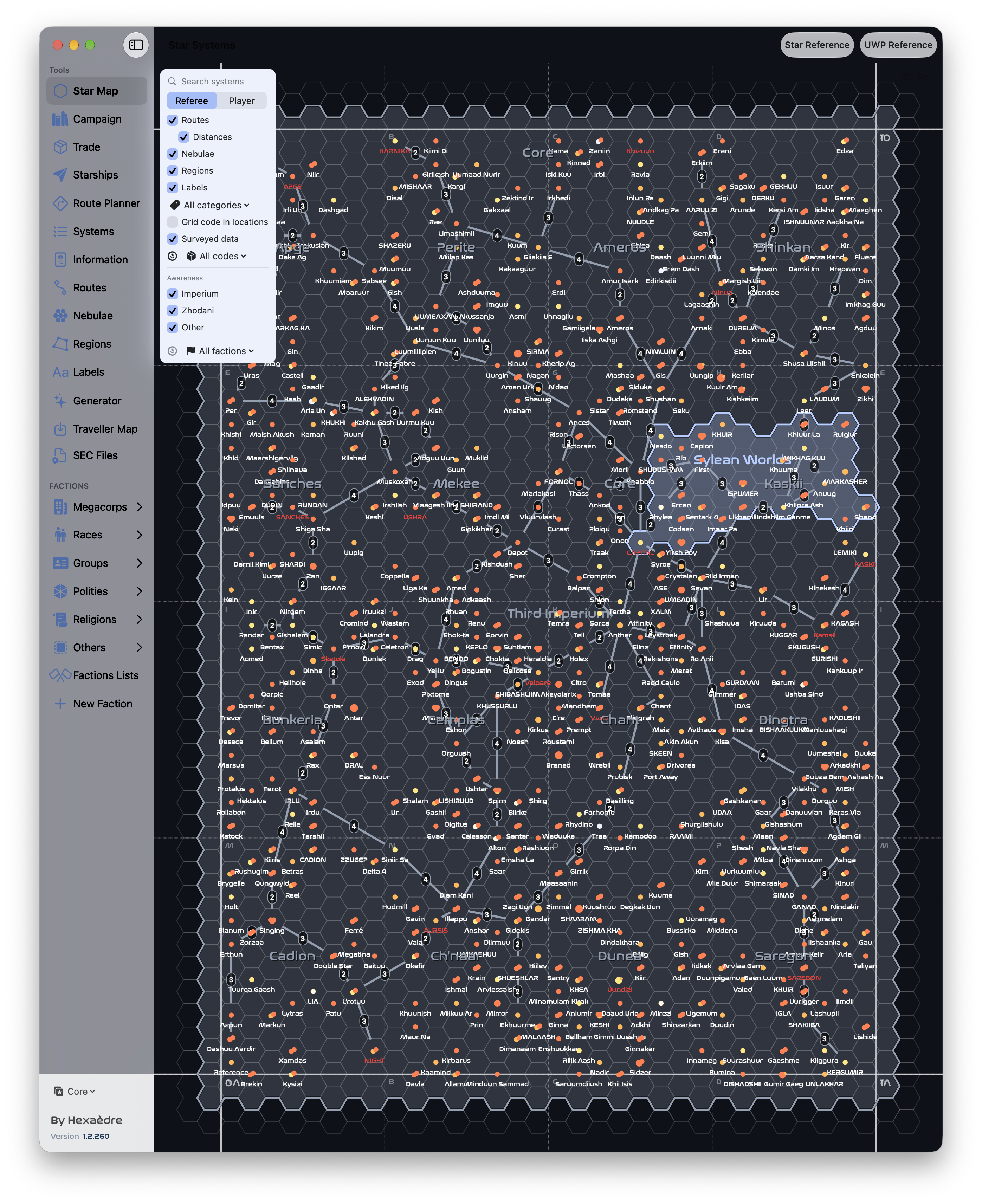Open the Nebulae sidebar item
982x1204 pixels.
[96, 316]
